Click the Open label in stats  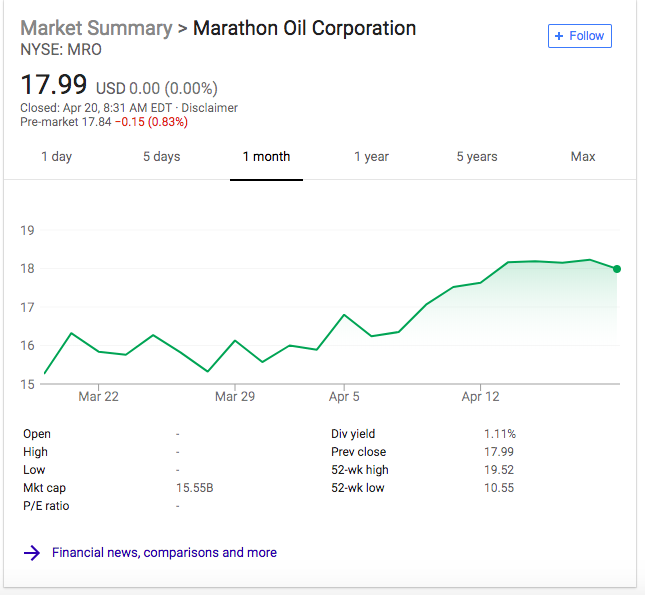point(37,434)
